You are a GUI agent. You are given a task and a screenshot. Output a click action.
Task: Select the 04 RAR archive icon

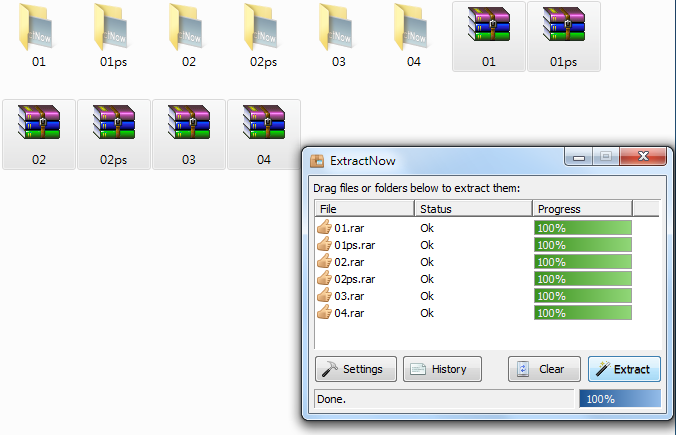[x=264, y=122]
